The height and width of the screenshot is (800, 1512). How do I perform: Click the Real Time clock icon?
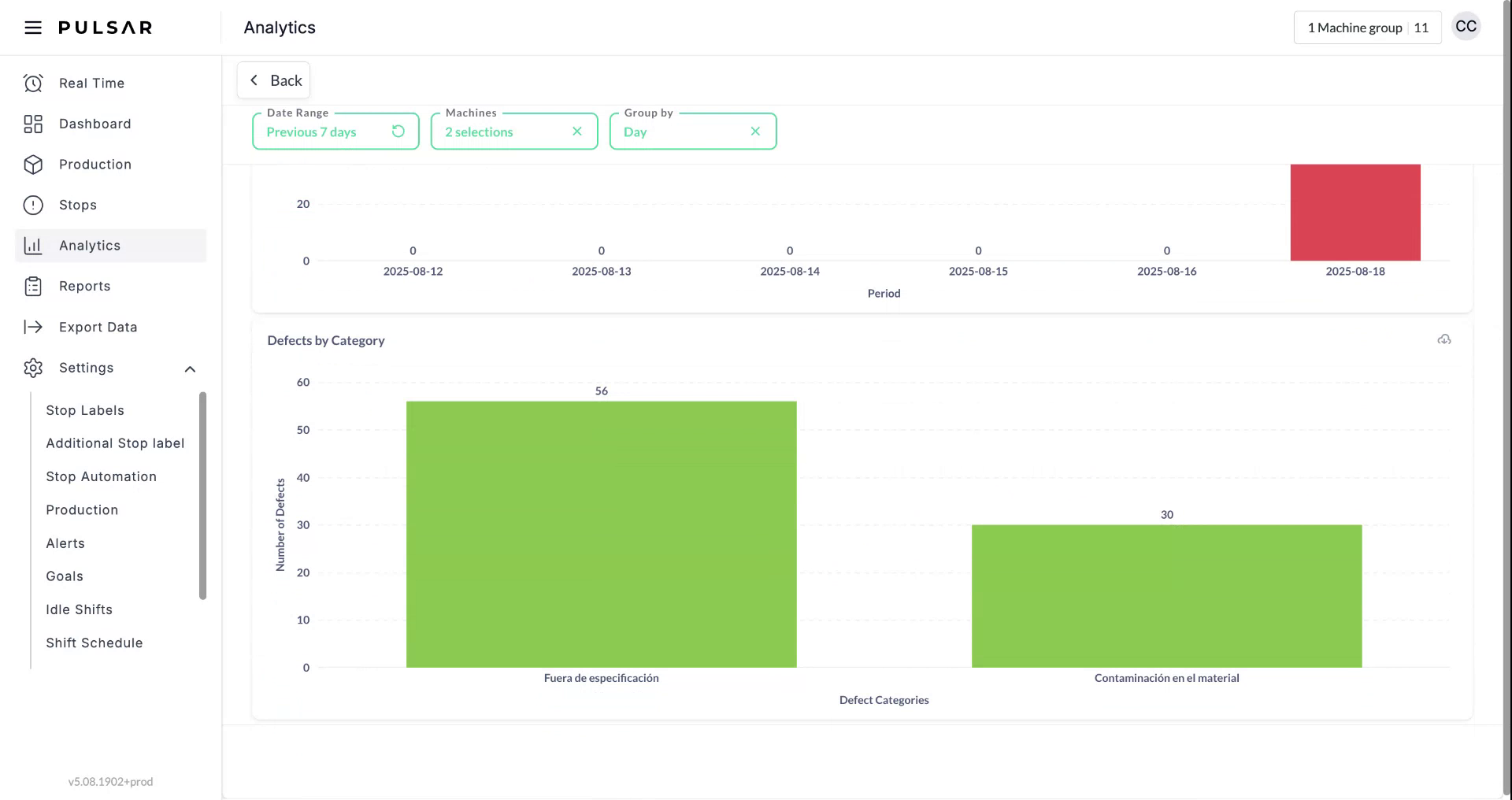(33, 83)
